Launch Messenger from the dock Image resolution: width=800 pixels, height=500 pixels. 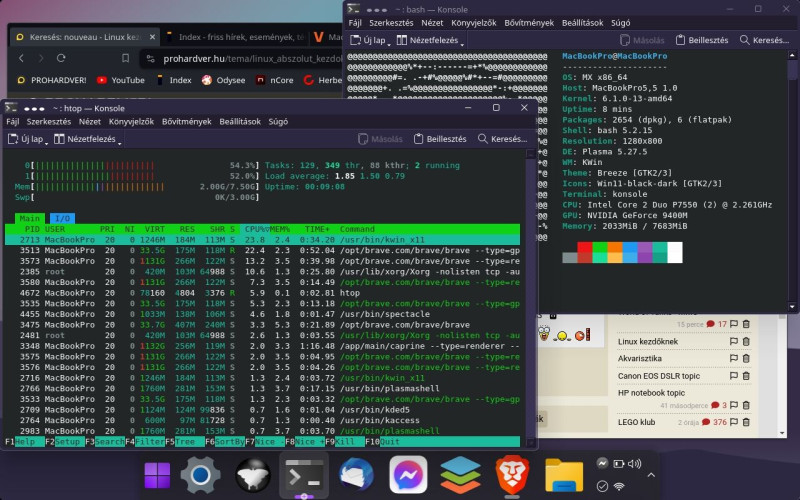click(x=408, y=475)
